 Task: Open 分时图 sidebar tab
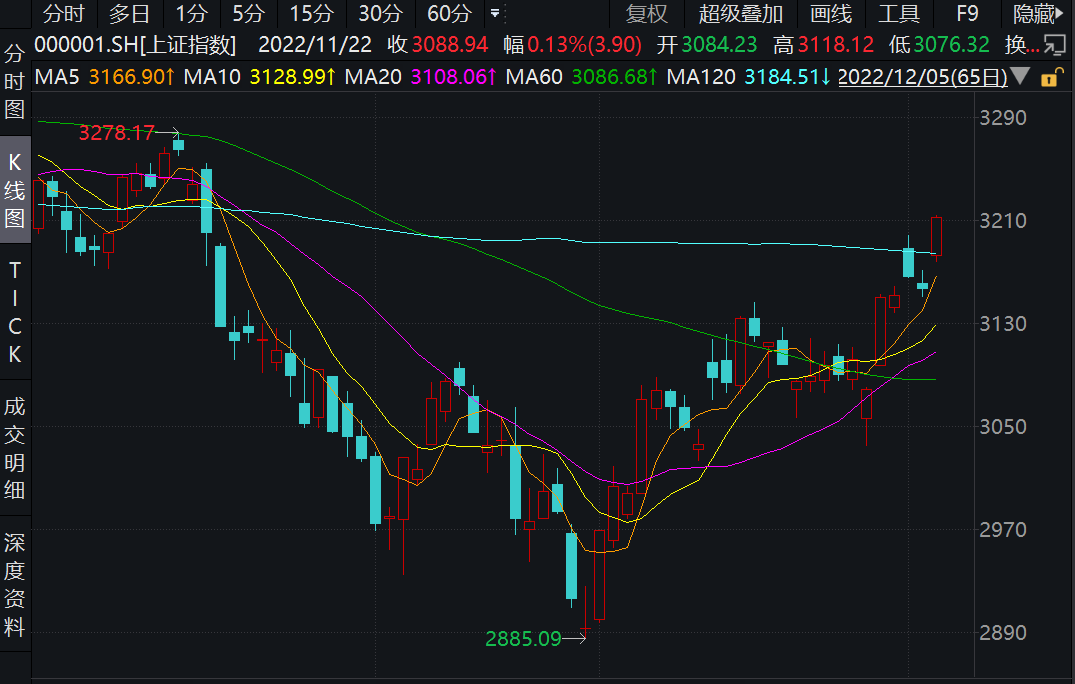pyautogui.click(x=14, y=82)
